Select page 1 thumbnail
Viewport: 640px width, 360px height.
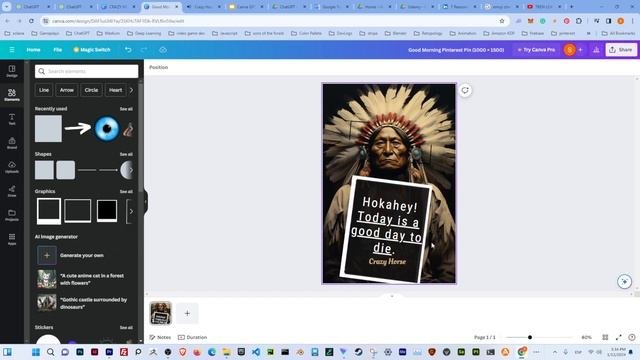[x=161, y=313]
